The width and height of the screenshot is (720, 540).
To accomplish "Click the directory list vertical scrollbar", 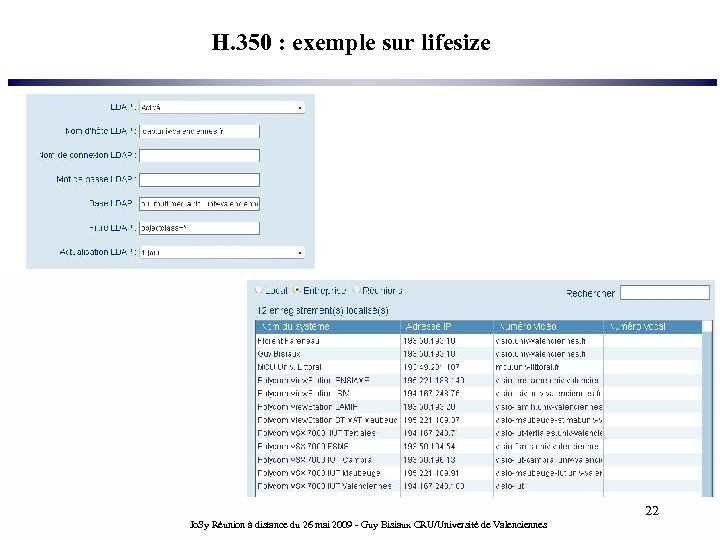I will [707, 409].
